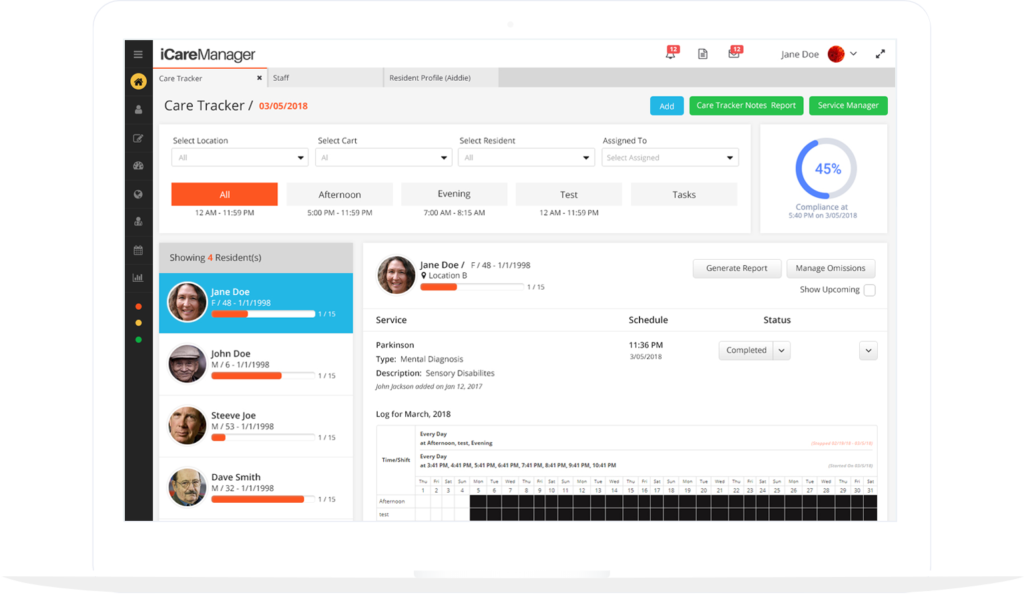Open the inbox mail icon with badge
1024x595 pixels.
734,54
